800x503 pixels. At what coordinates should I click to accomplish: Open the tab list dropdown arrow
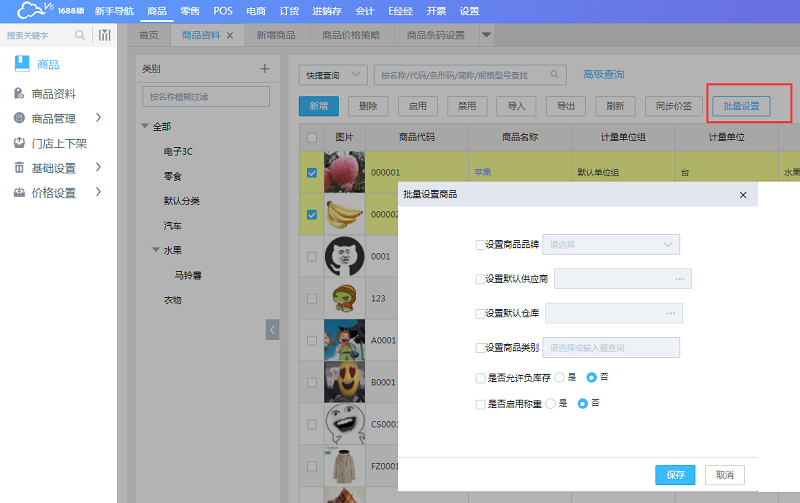tap(487, 35)
